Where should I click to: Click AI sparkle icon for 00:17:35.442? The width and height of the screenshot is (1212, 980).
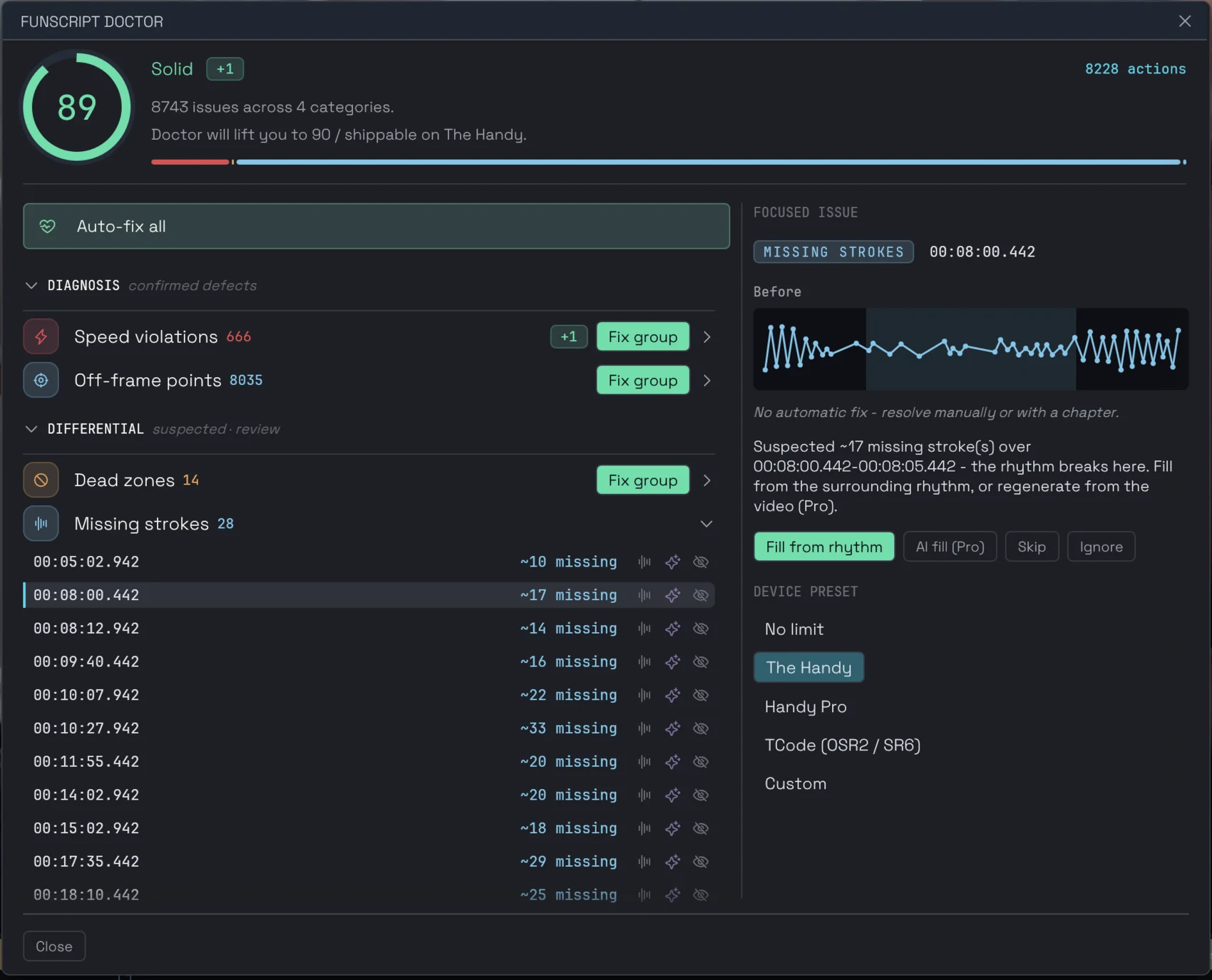pyautogui.click(x=672, y=862)
